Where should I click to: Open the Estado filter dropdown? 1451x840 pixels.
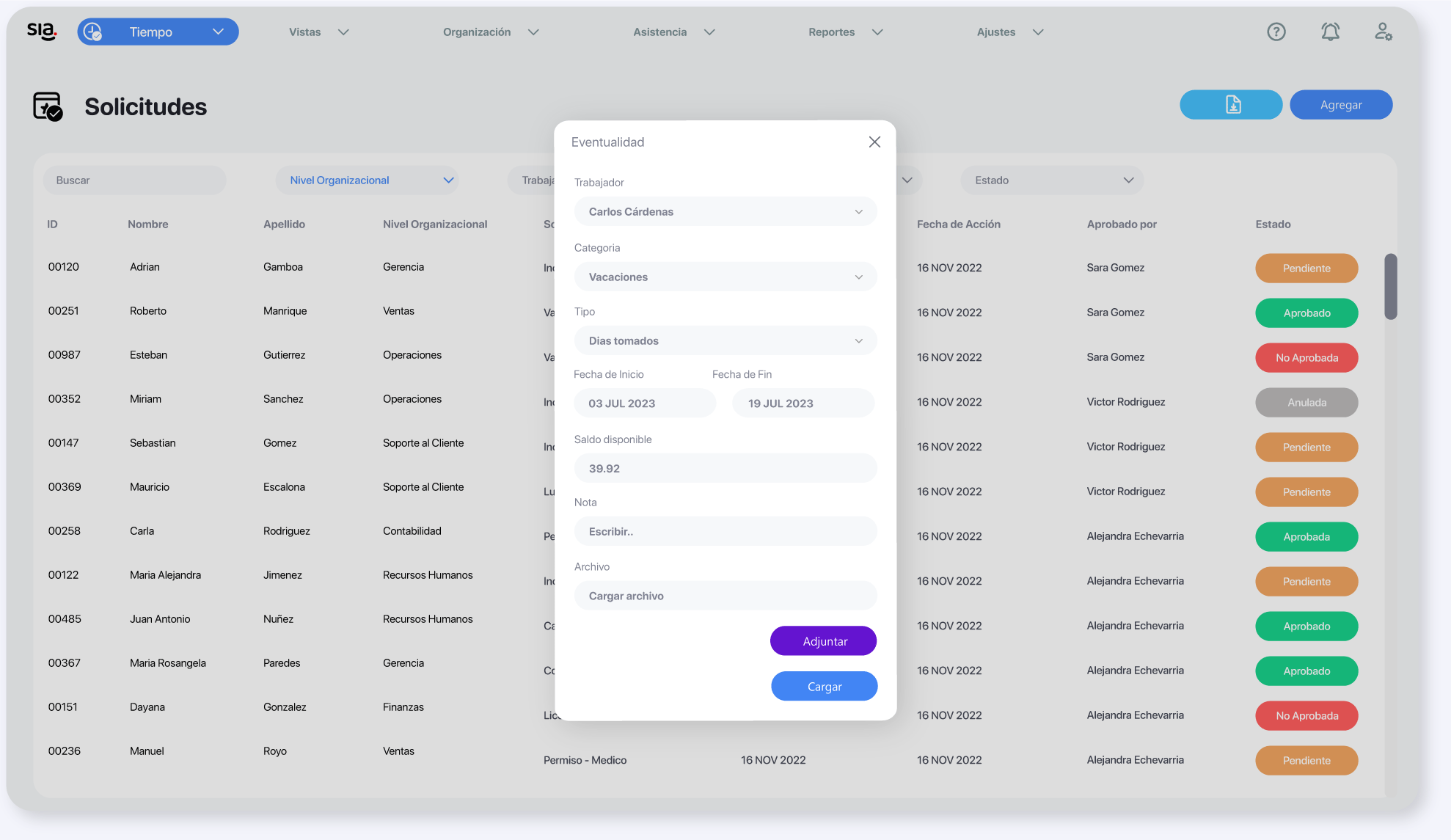coord(1052,180)
